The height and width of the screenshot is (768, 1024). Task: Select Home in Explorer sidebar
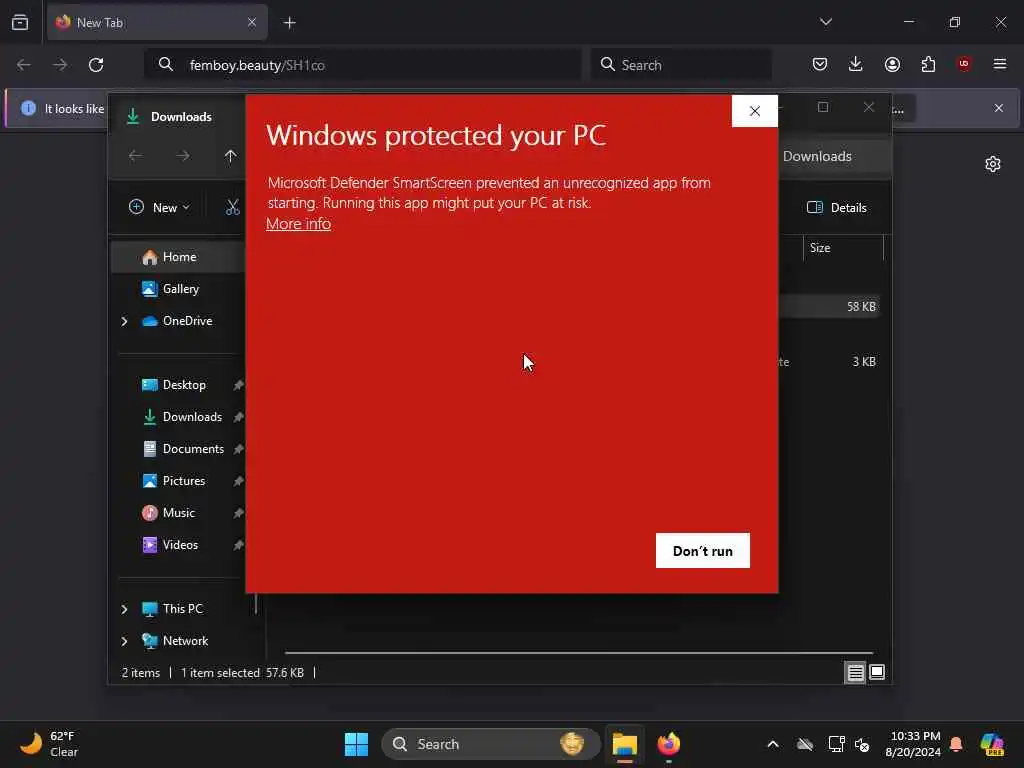point(178,257)
